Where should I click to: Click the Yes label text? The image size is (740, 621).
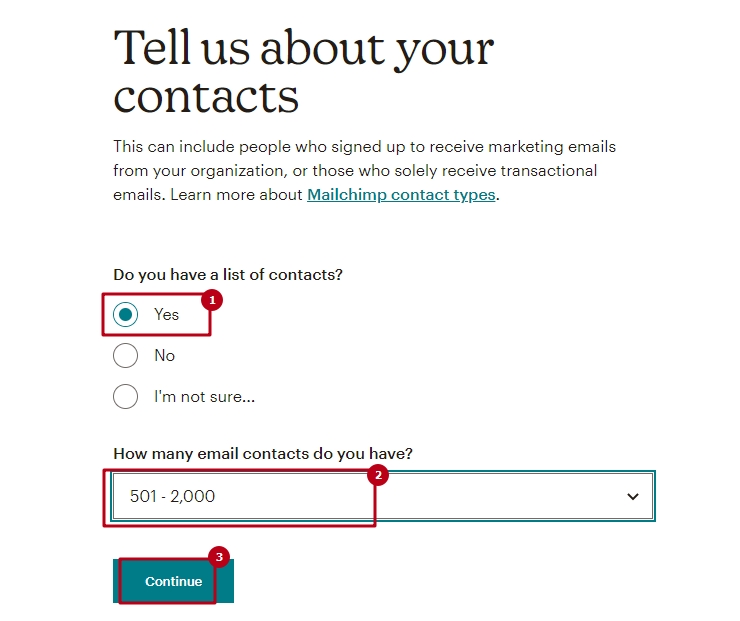(167, 314)
